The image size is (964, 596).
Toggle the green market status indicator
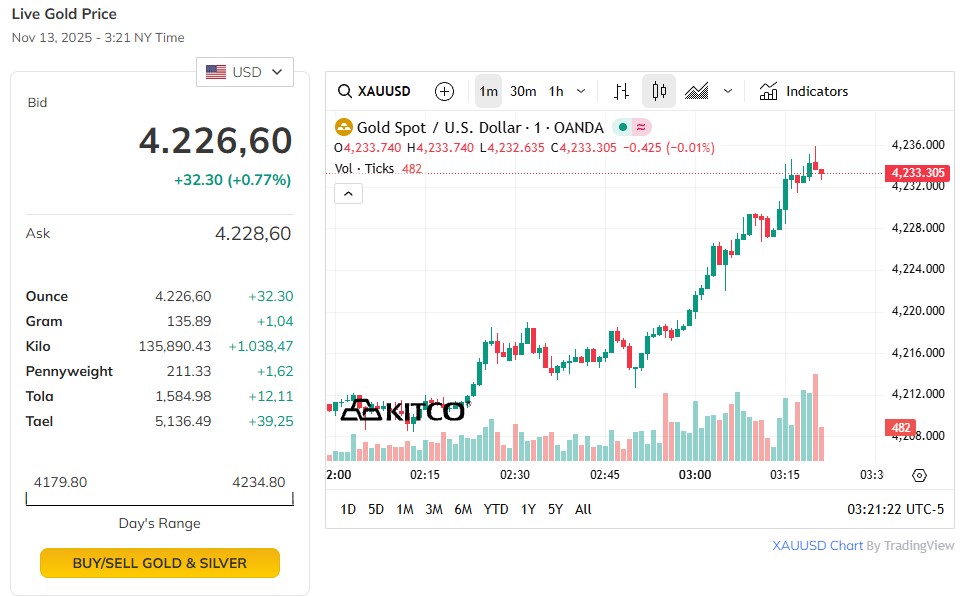pos(622,127)
